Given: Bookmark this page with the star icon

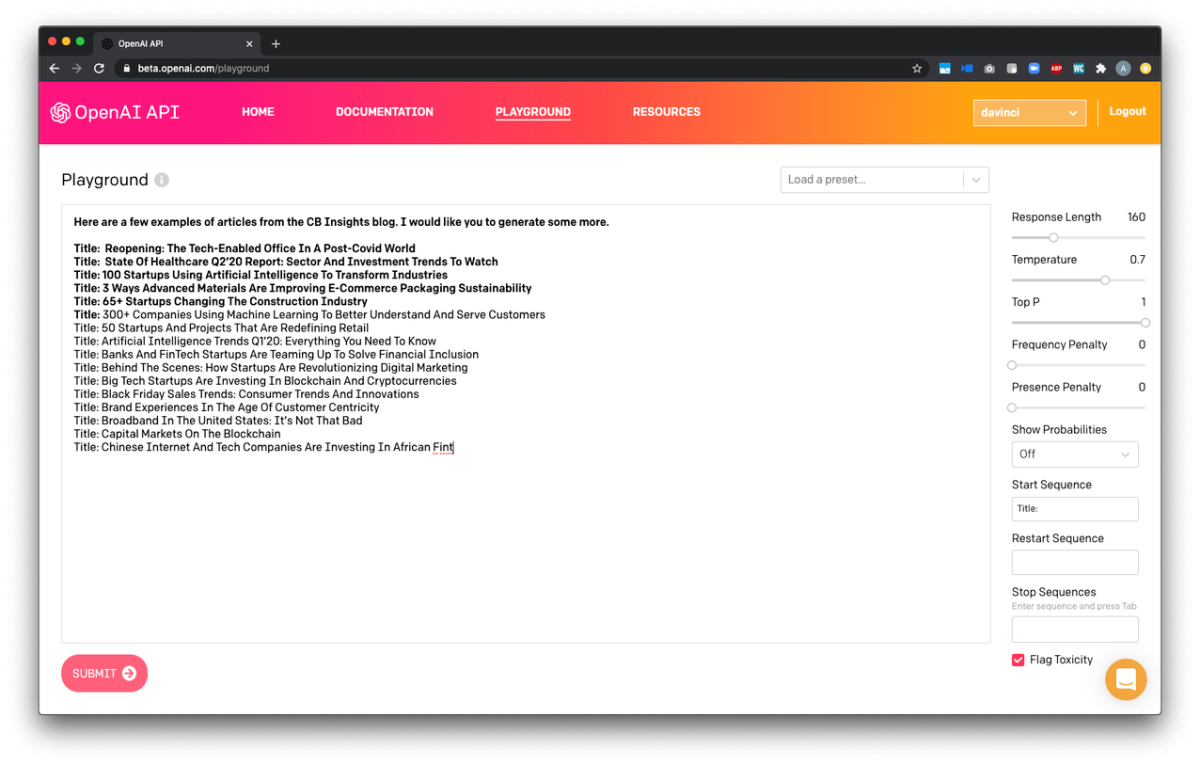Looking at the screenshot, I should tap(916, 69).
